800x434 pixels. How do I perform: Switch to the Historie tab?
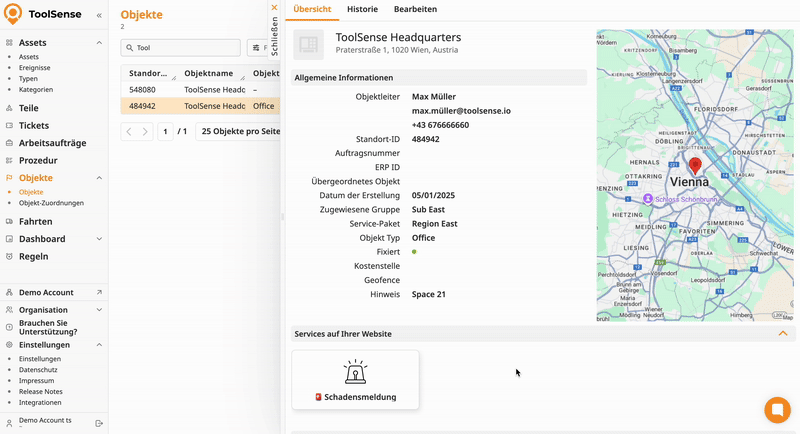(x=362, y=9)
